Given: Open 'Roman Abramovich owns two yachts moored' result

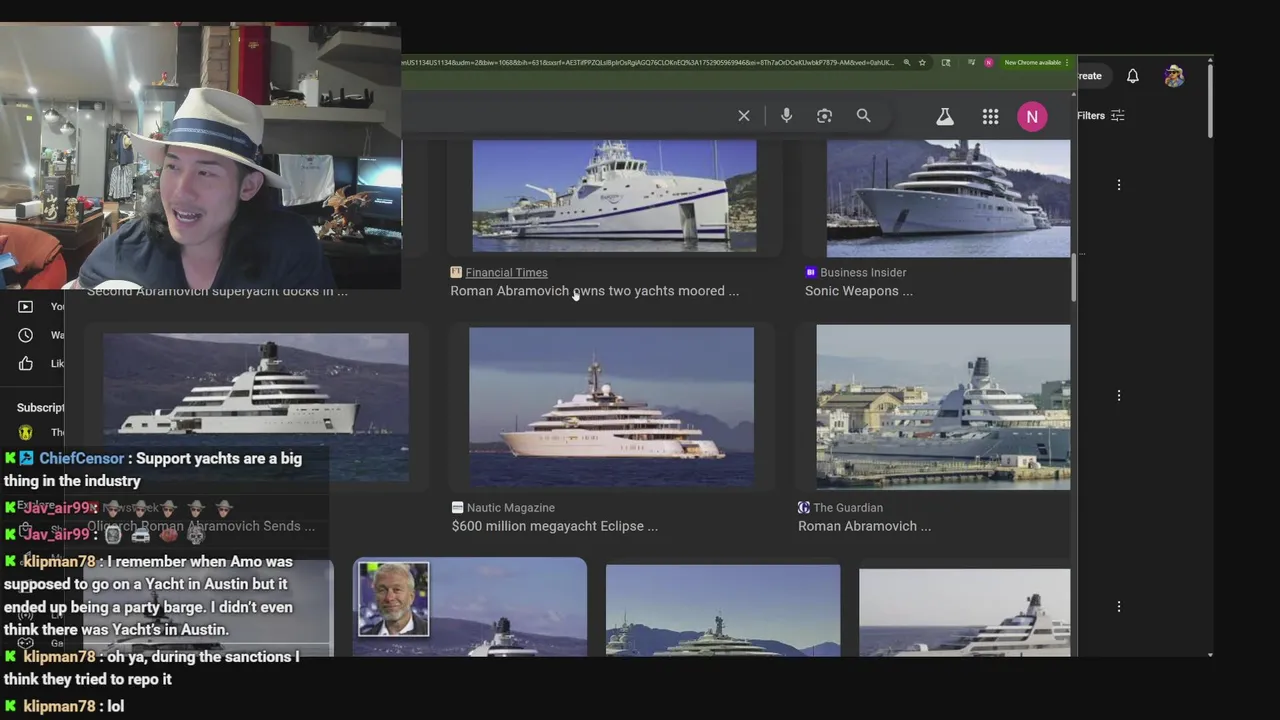Looking at the screenshot, I should click(595, 291).
